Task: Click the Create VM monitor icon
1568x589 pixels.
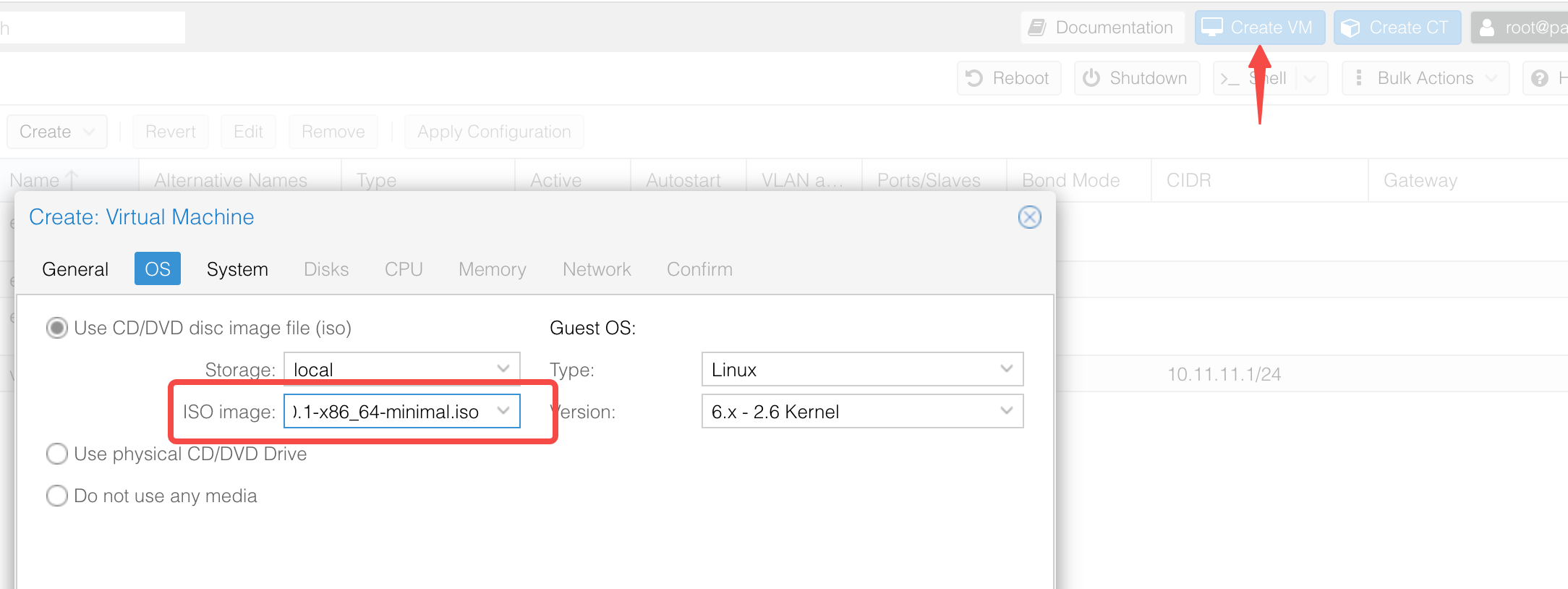Action: [x=1212, y=27]
